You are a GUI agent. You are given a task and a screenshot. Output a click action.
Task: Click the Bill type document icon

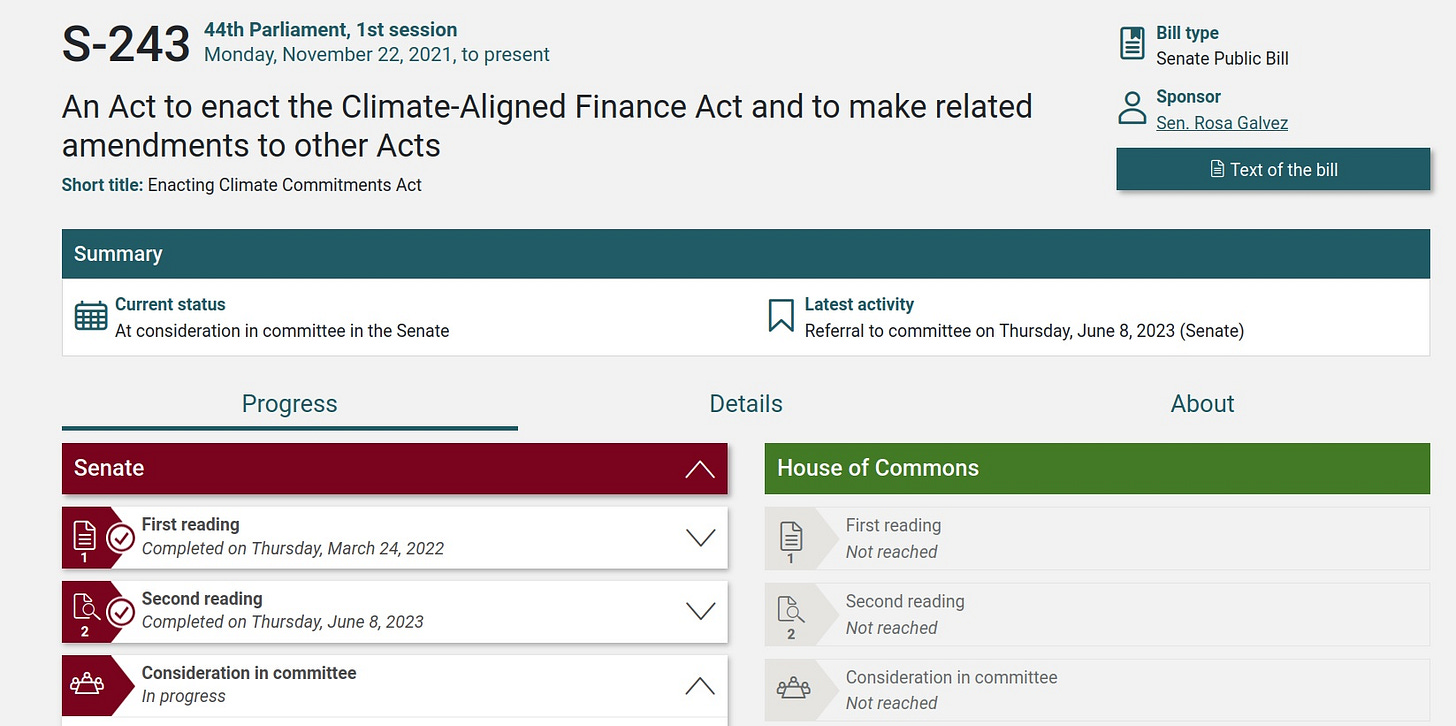(x=1132, y=44)
